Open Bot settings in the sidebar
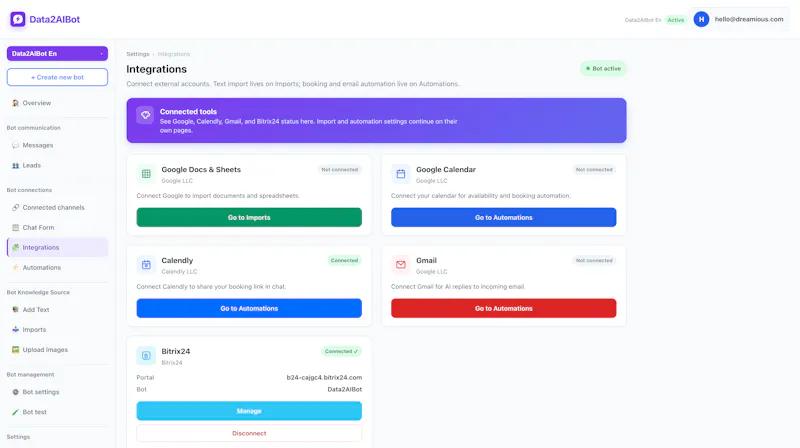The image size is (800, 448). [57, 392]
